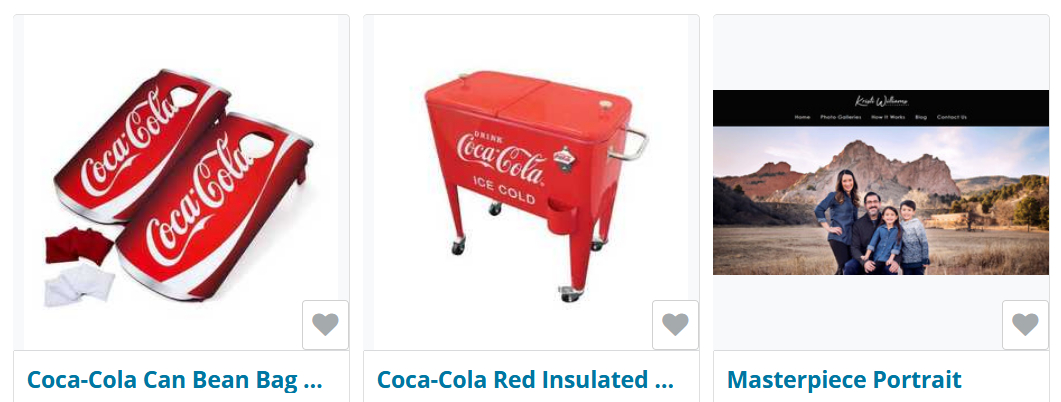The image size is (1061, 402).
Task: Click the family portrait landscape photo
Action: [x=881, y=200]
